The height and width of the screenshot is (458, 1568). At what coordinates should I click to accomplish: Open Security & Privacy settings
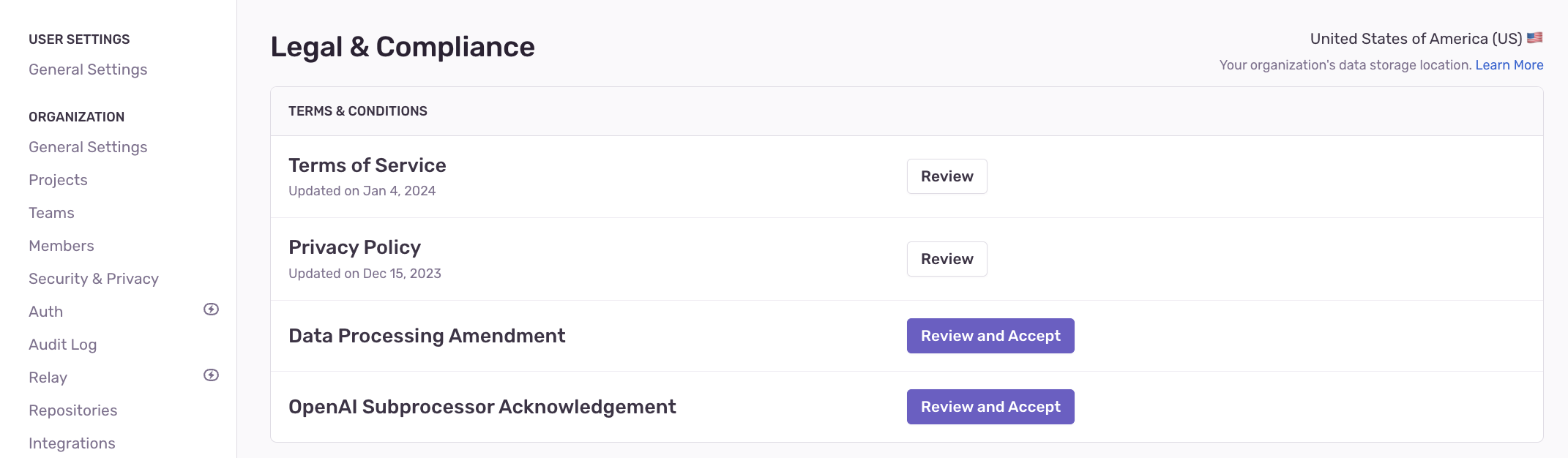point(94,278)
